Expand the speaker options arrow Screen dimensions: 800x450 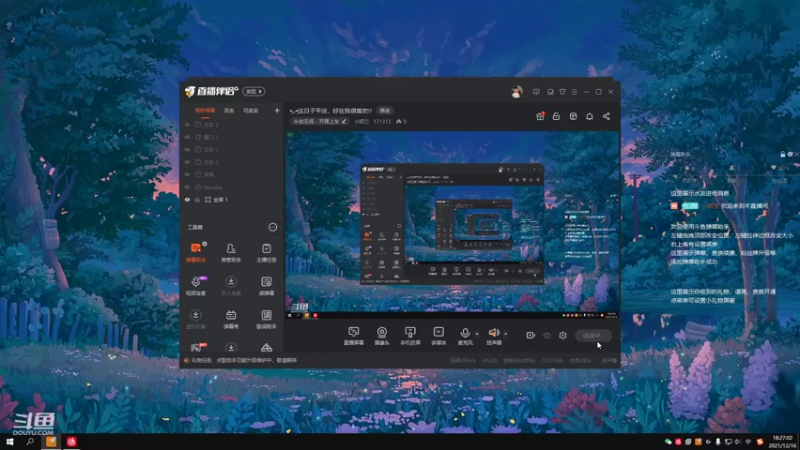pos(506,334)
